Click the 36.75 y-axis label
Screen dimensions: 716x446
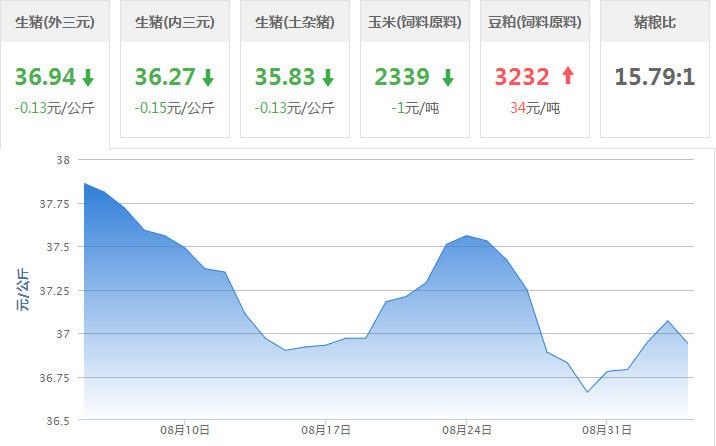55,378
